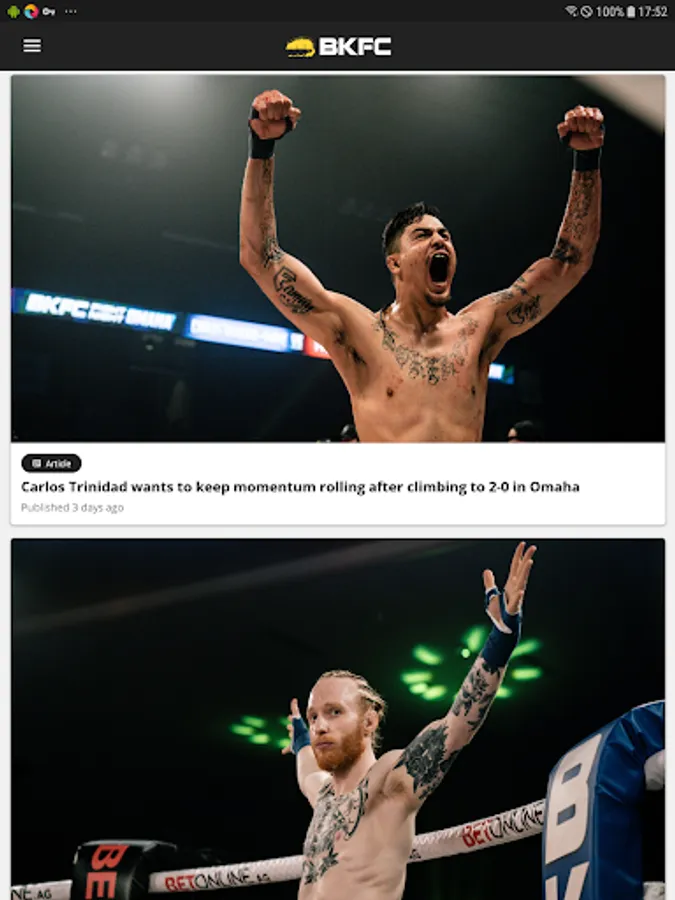The image size is (675, 900).
Task: Open the red-bearded fighter article image
Action: (338, 719)
